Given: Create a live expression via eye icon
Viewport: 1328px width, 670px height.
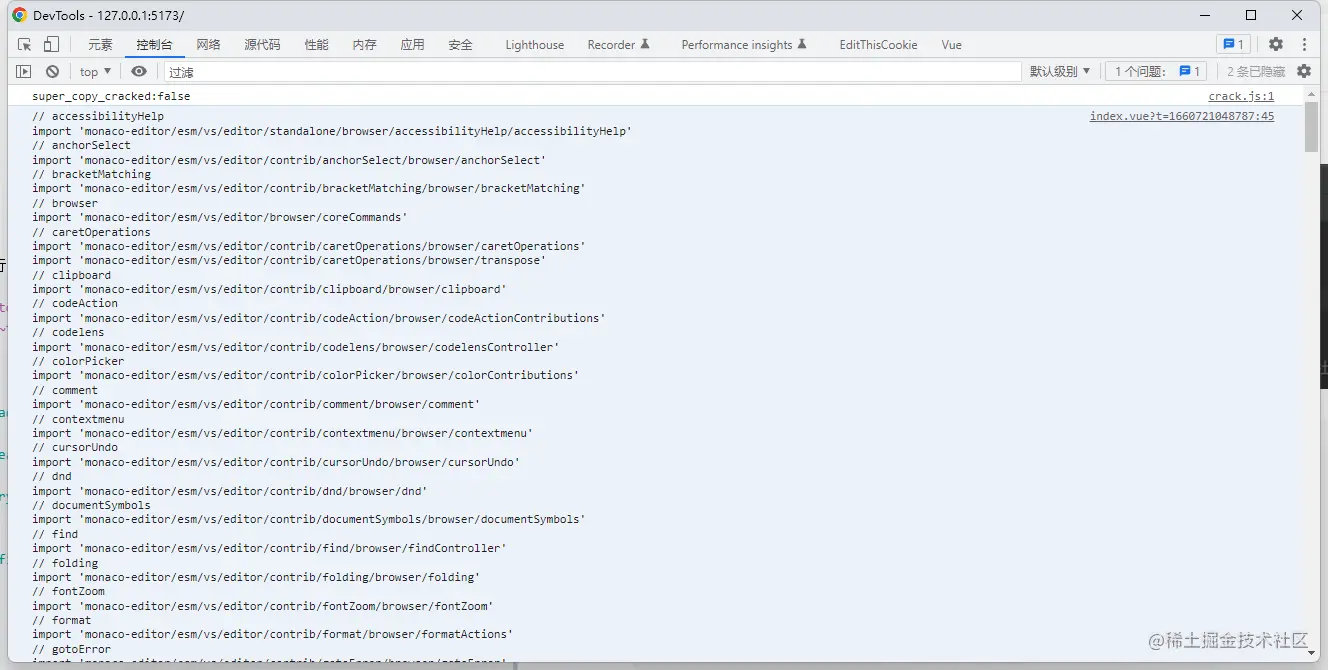Looking at the screenshot, I should pyautogui.click(x=139, y=71).
